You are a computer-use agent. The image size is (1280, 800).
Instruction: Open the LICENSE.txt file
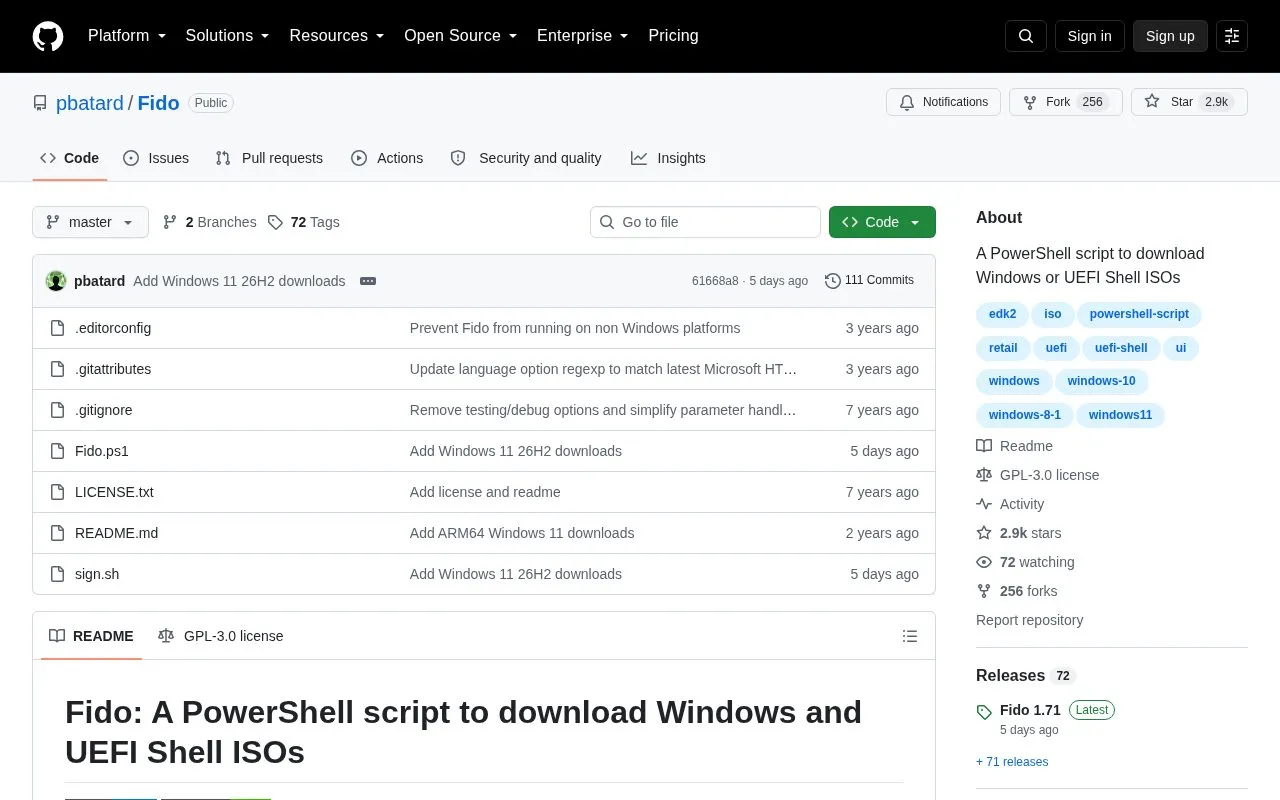tap(114, 492)
